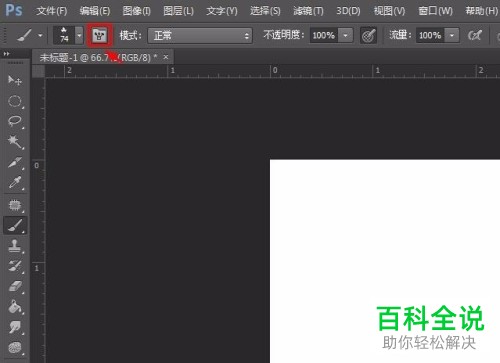Select the Move tool

point(15,80)
